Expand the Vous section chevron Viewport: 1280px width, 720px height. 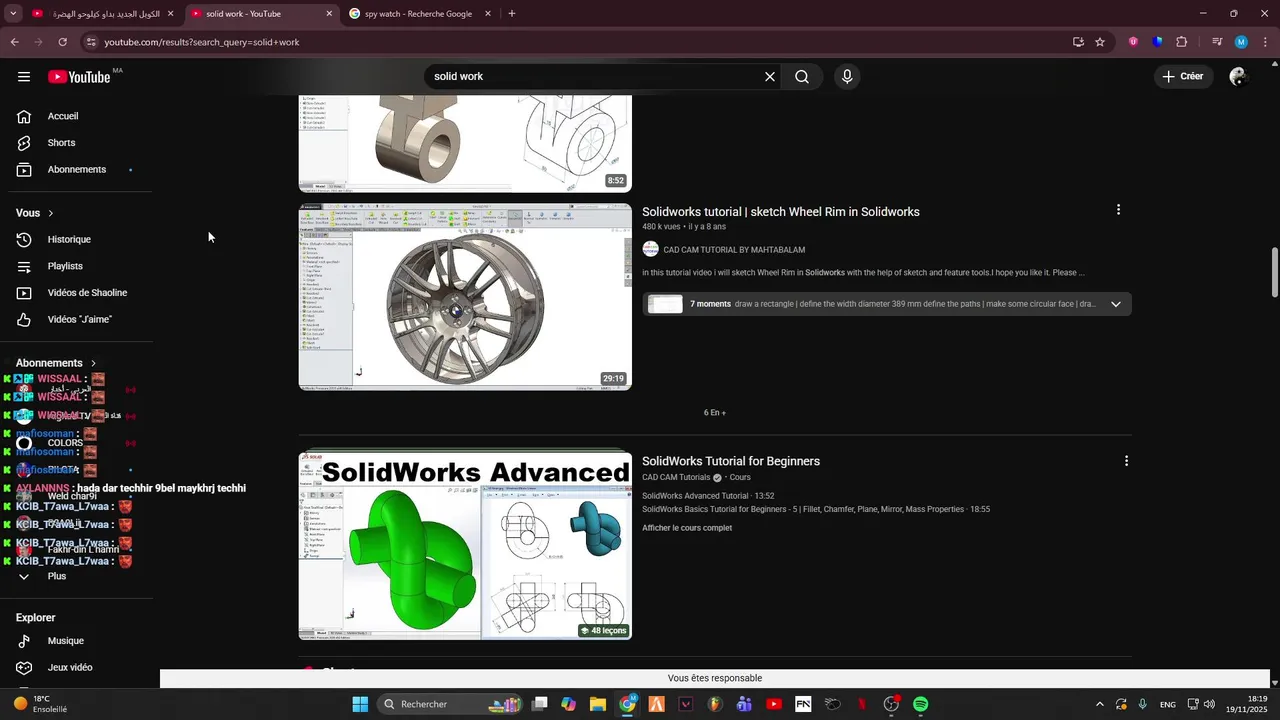coord(51,213)
